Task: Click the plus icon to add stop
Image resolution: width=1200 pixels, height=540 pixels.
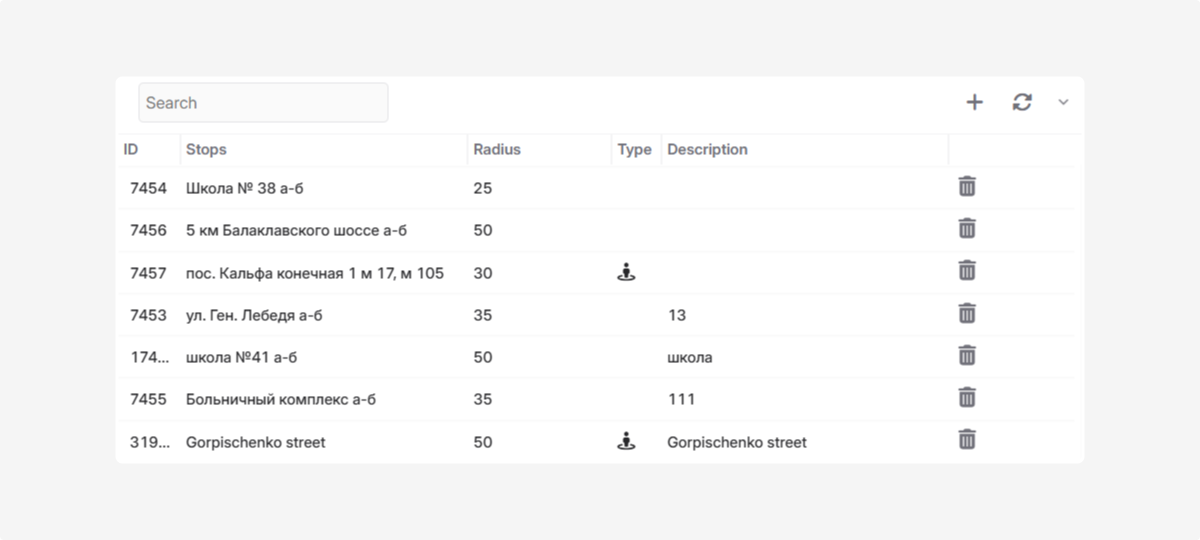Action: 974,102
